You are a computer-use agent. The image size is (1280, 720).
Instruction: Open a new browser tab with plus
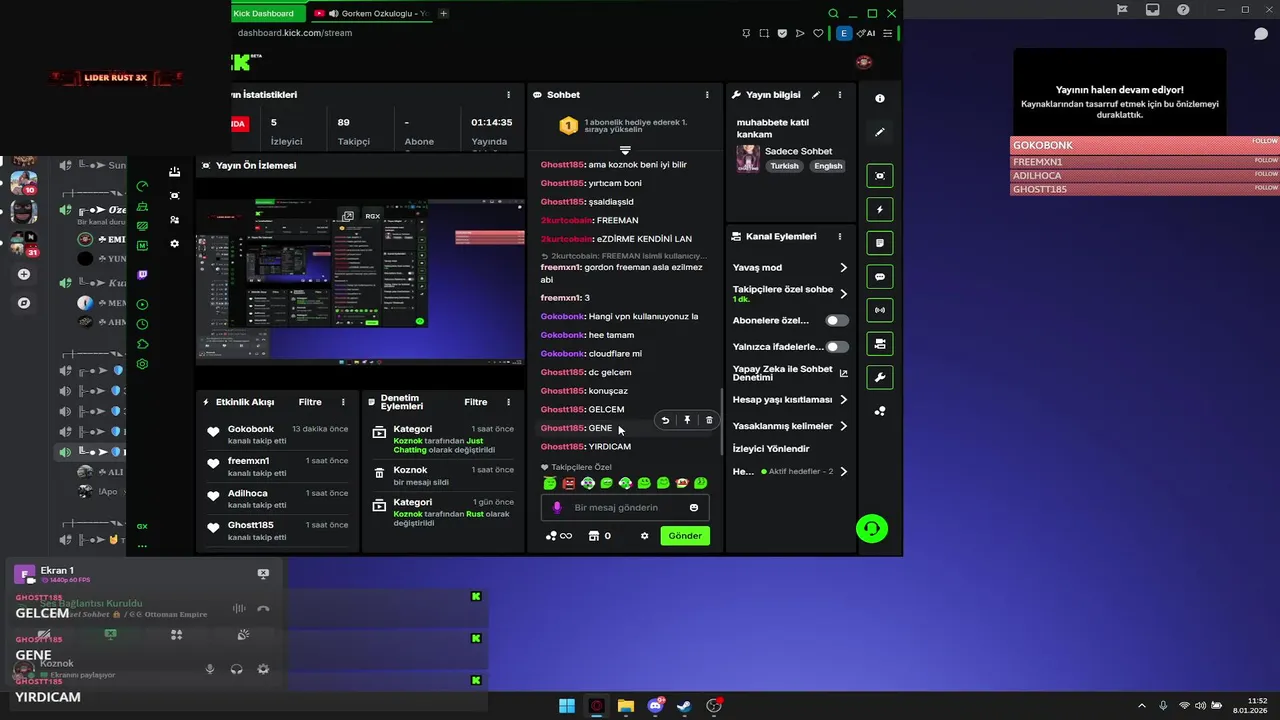click(x=443, y=13)
